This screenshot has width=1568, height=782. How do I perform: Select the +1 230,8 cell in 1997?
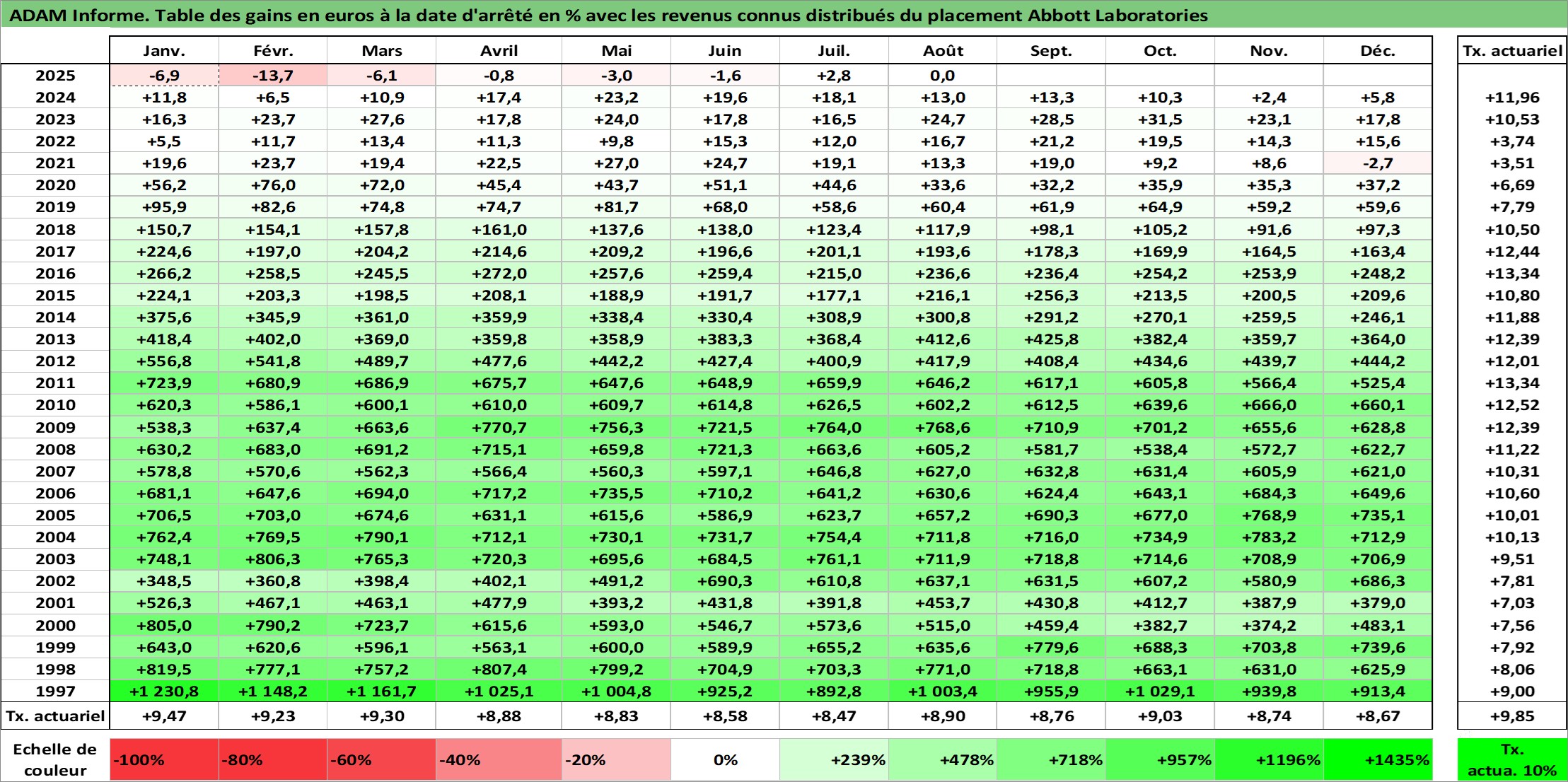point(164,691)
